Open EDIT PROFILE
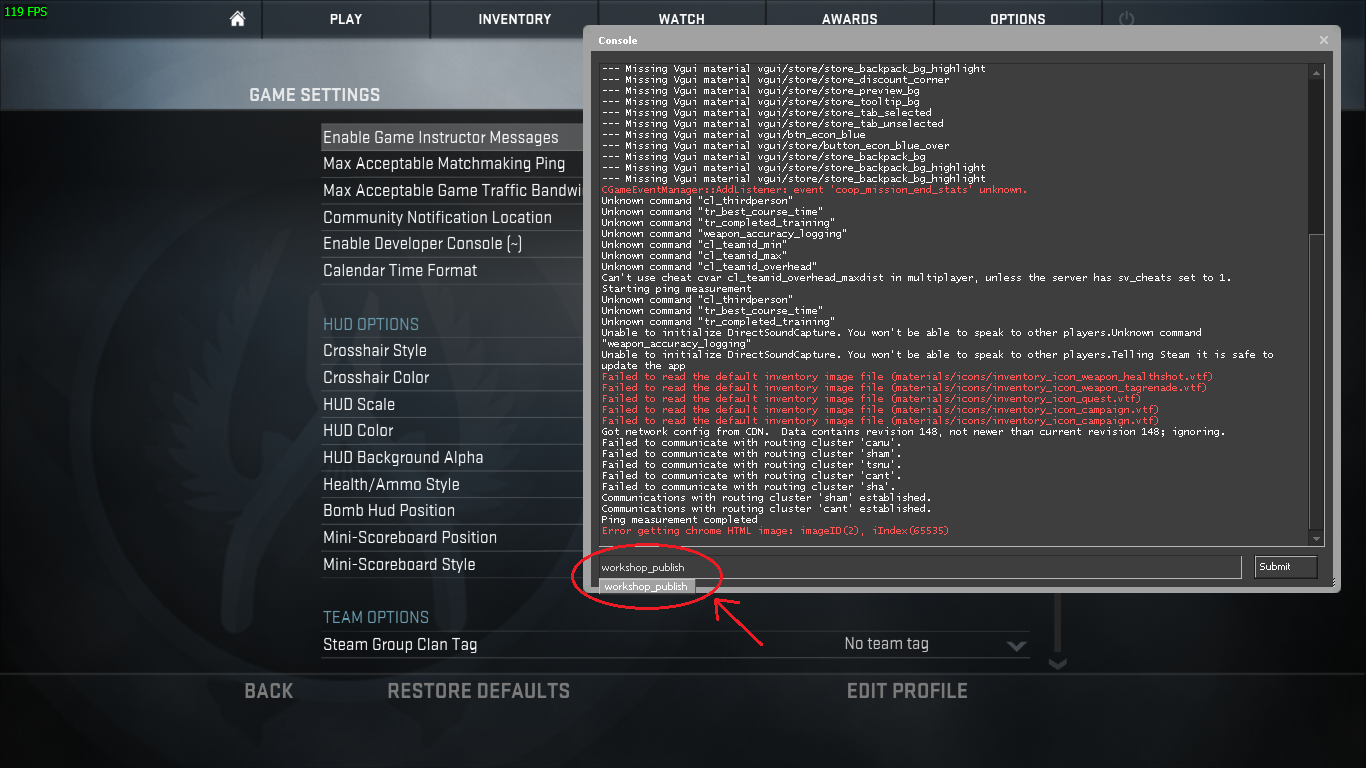 click(x=907, y=691)
